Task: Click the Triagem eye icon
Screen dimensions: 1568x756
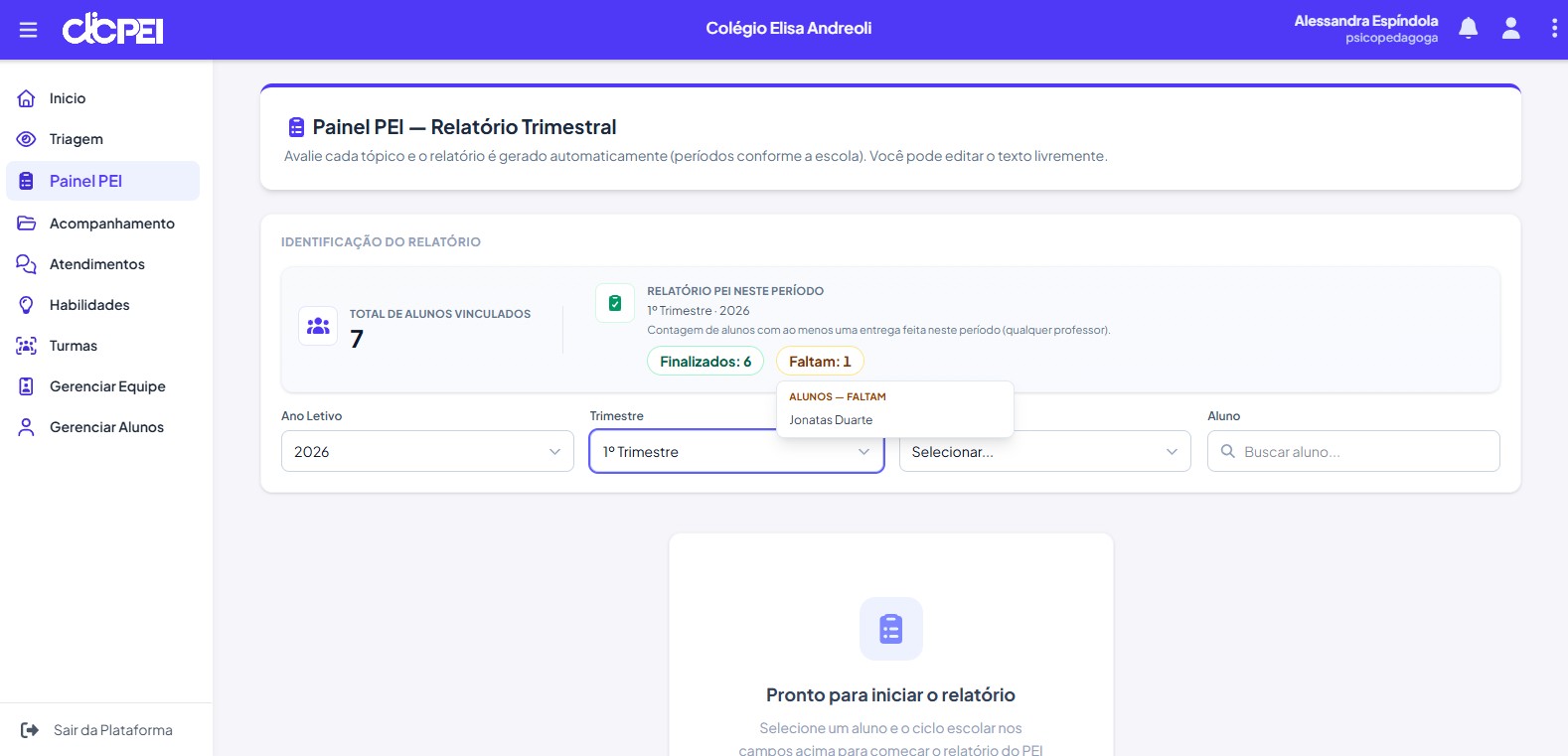Action: tap(27, 139)
